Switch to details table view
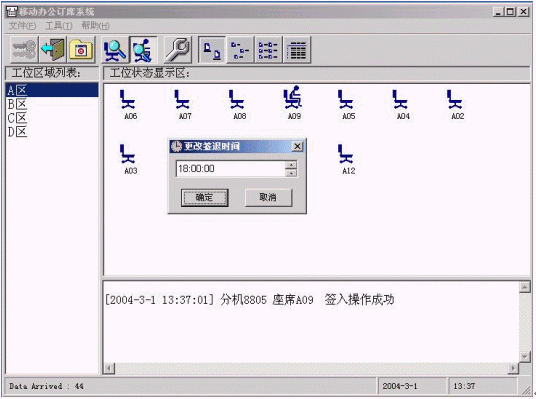Viewport: 536px width, 399px height. coord(297,50)
